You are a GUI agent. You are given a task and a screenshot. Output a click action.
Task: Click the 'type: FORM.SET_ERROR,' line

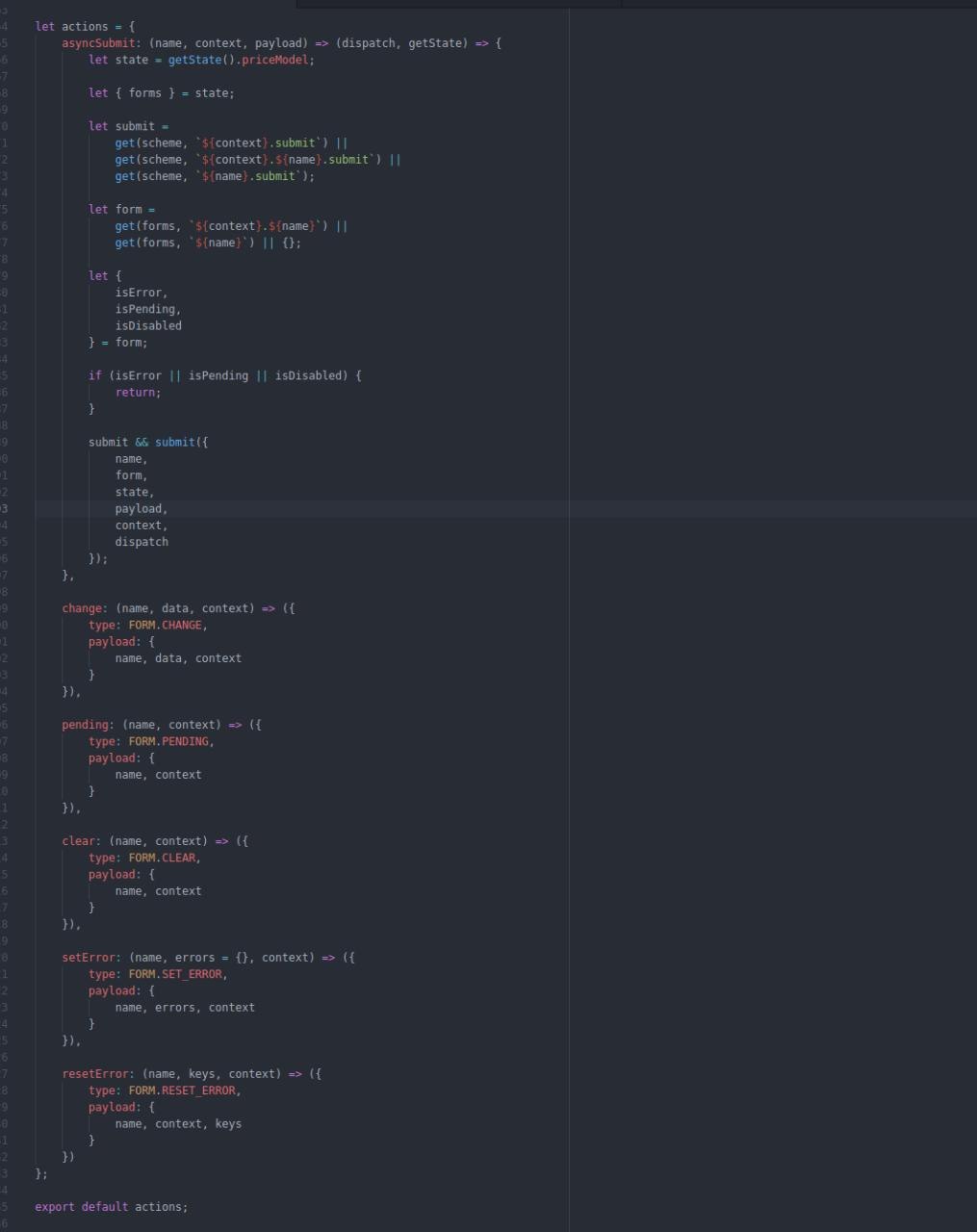159,974
